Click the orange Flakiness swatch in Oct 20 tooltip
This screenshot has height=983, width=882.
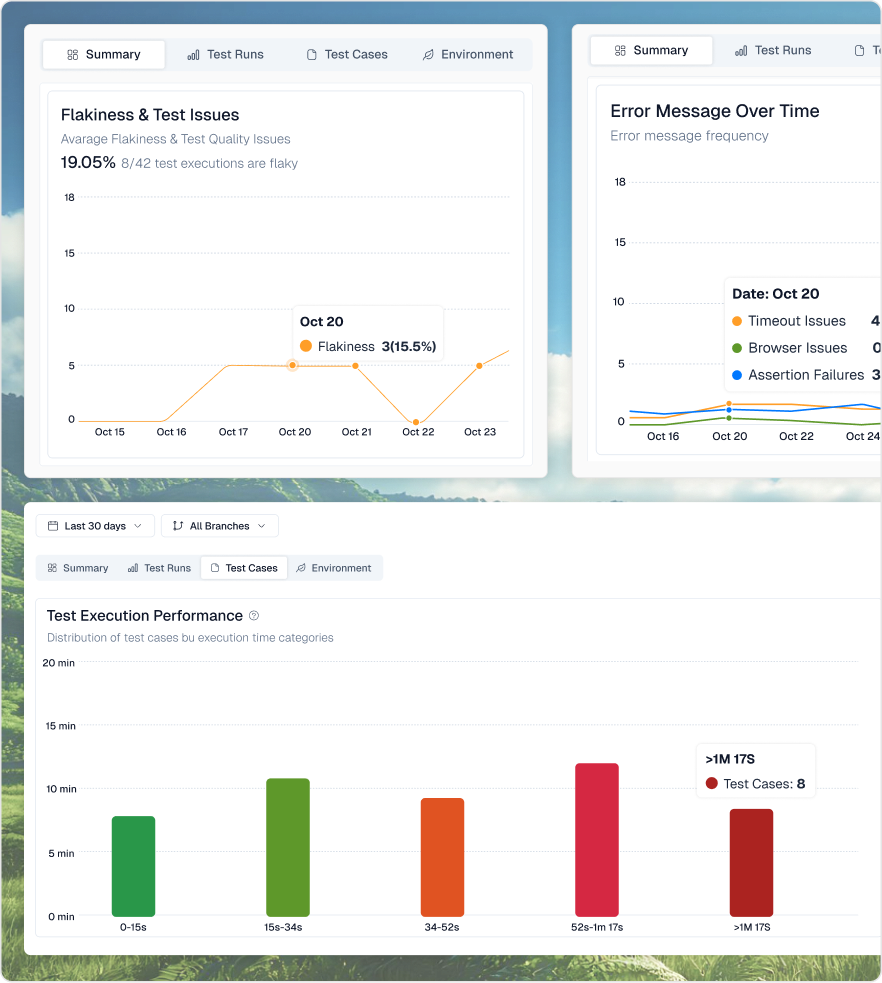pos(306,347)
